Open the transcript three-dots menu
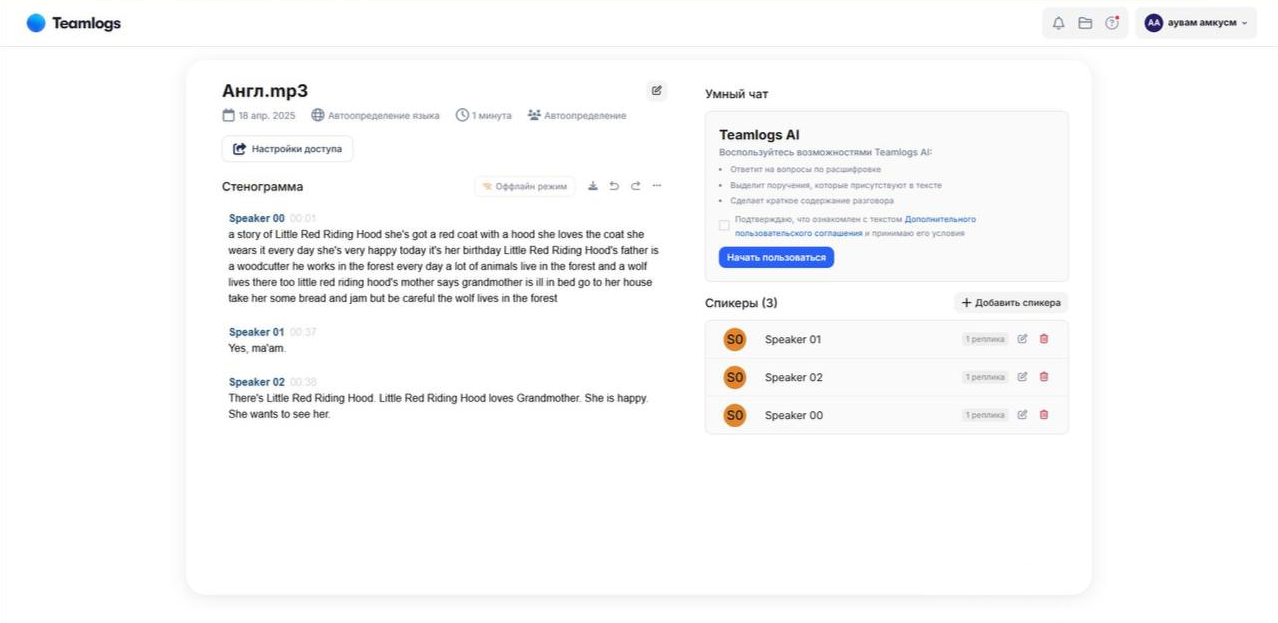Viewport: 1278px width, 623px height. 657,186
